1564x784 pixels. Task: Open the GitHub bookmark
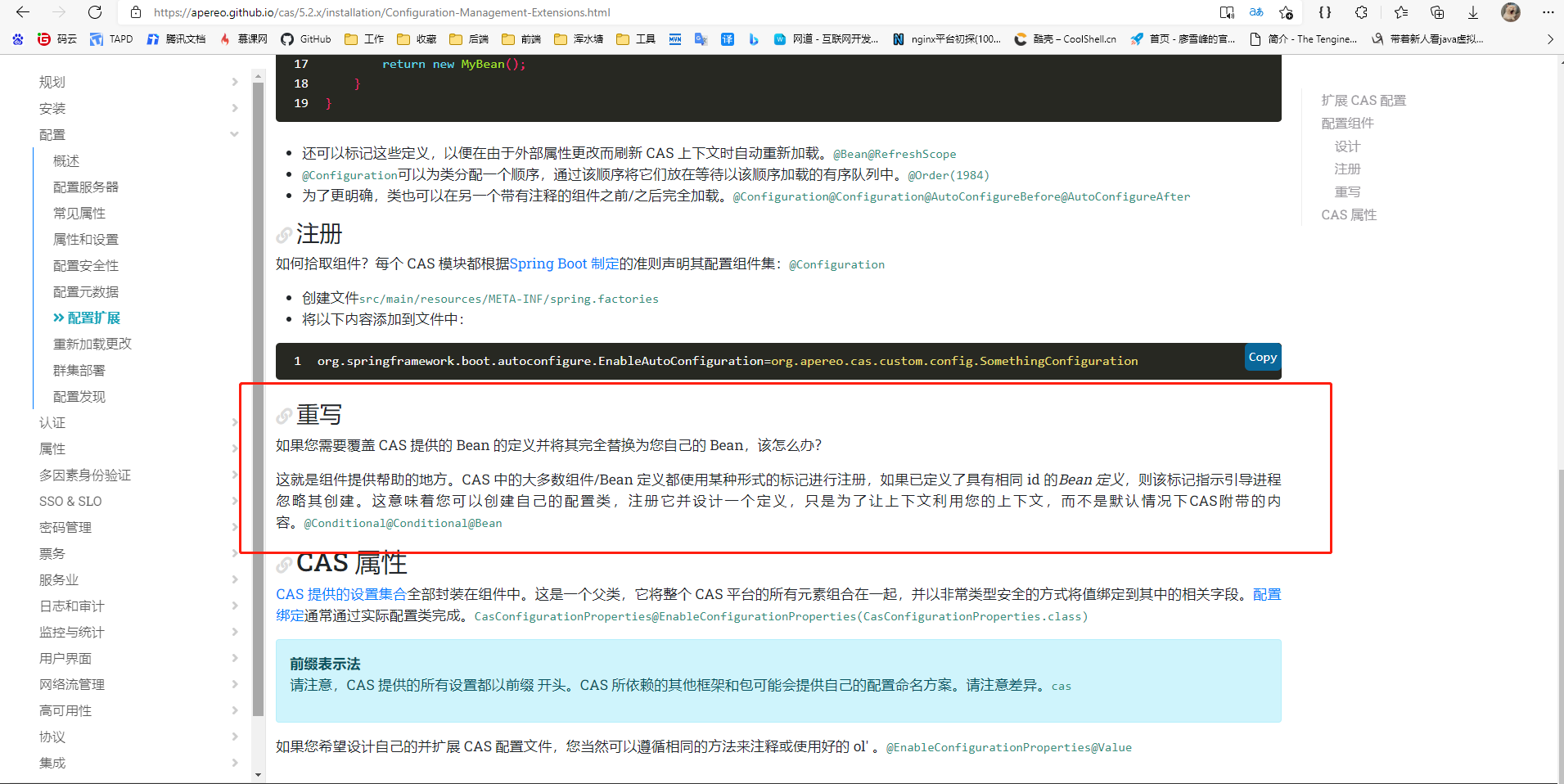click(306, 38)
